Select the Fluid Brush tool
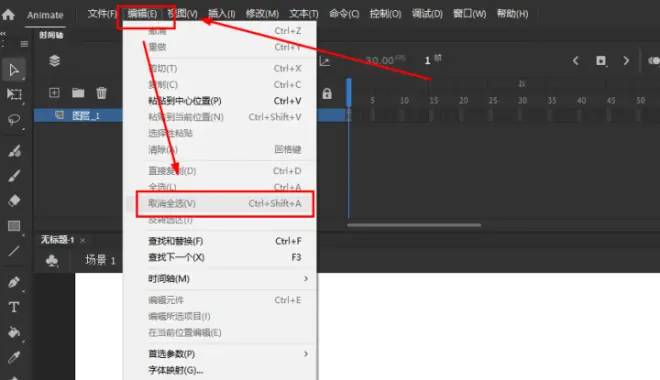This screenshot has height=380, width=660. pos(14,151)
